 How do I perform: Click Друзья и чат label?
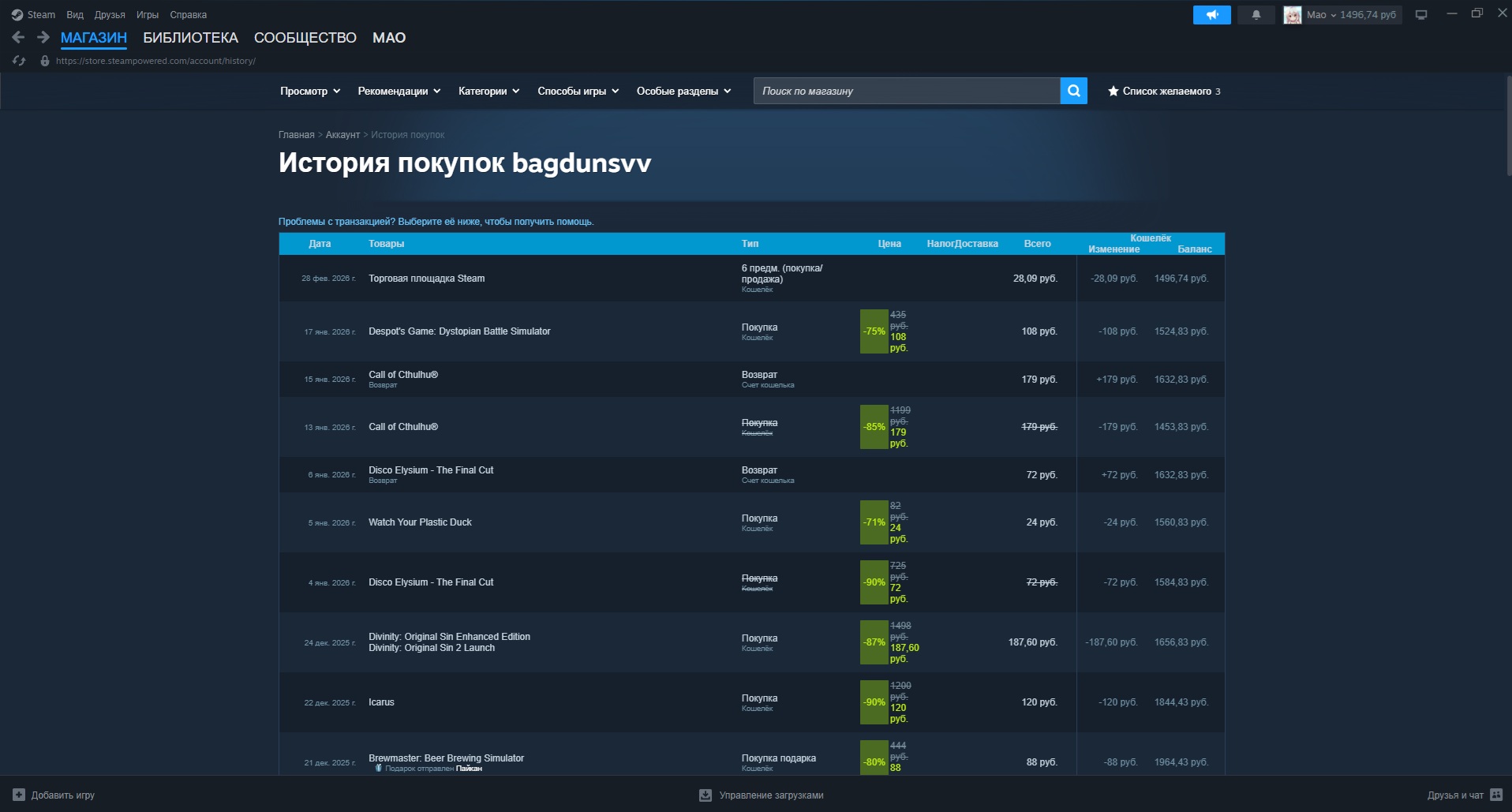tap(1455, 795)
